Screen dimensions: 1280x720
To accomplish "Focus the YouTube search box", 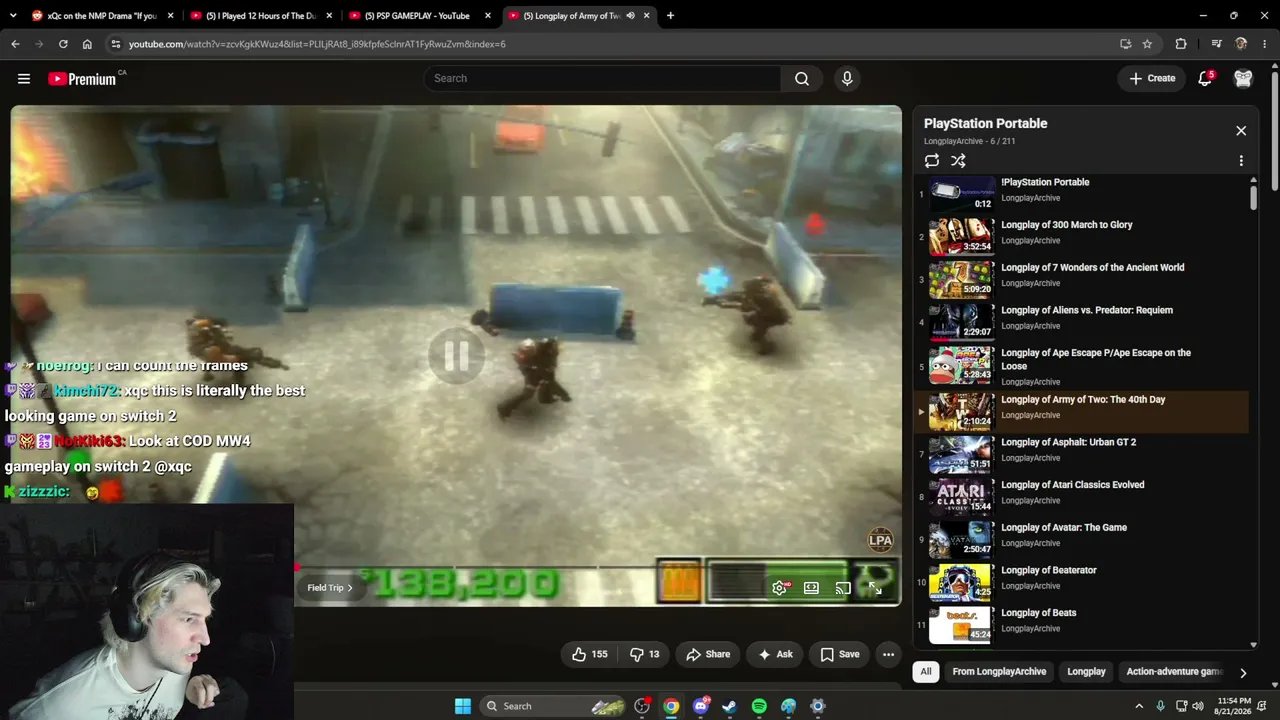I will click(x=602, y=79).
